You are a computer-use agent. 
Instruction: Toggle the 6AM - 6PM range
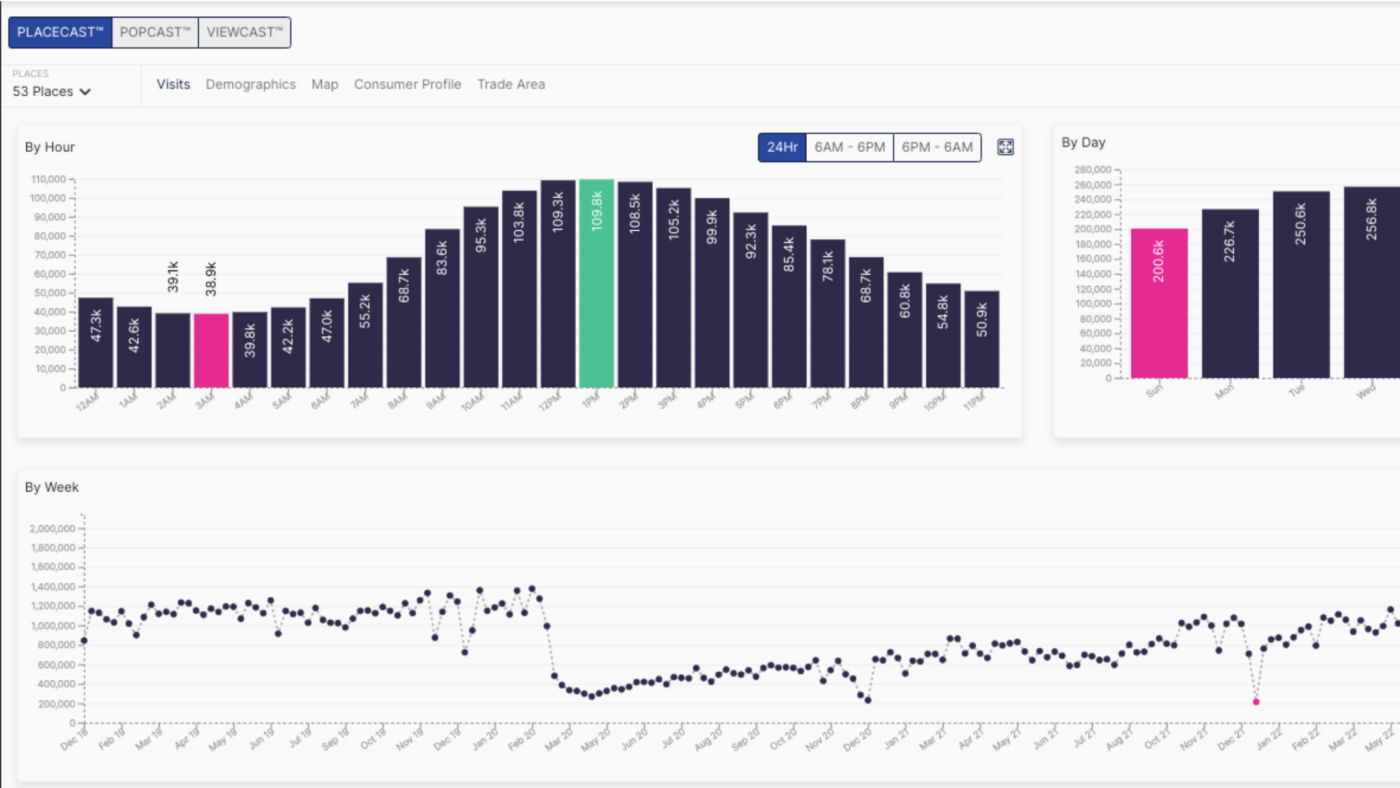(x=849, y=147)
